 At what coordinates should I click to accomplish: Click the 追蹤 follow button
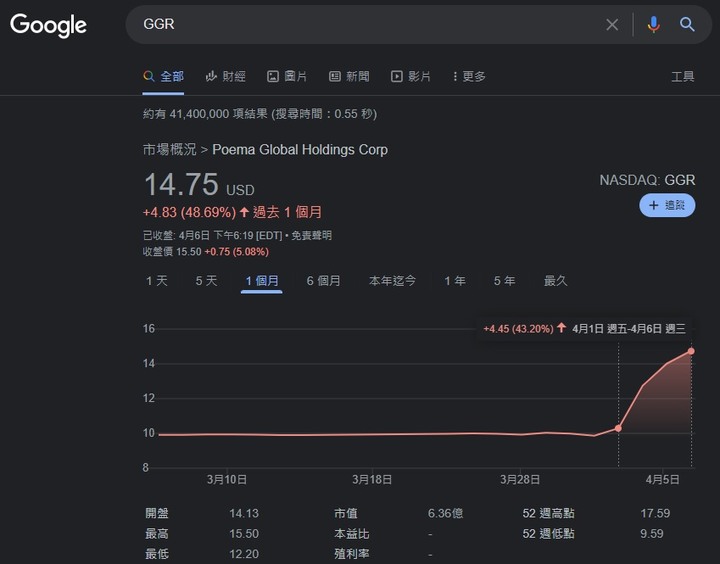[x=667, y=205]
